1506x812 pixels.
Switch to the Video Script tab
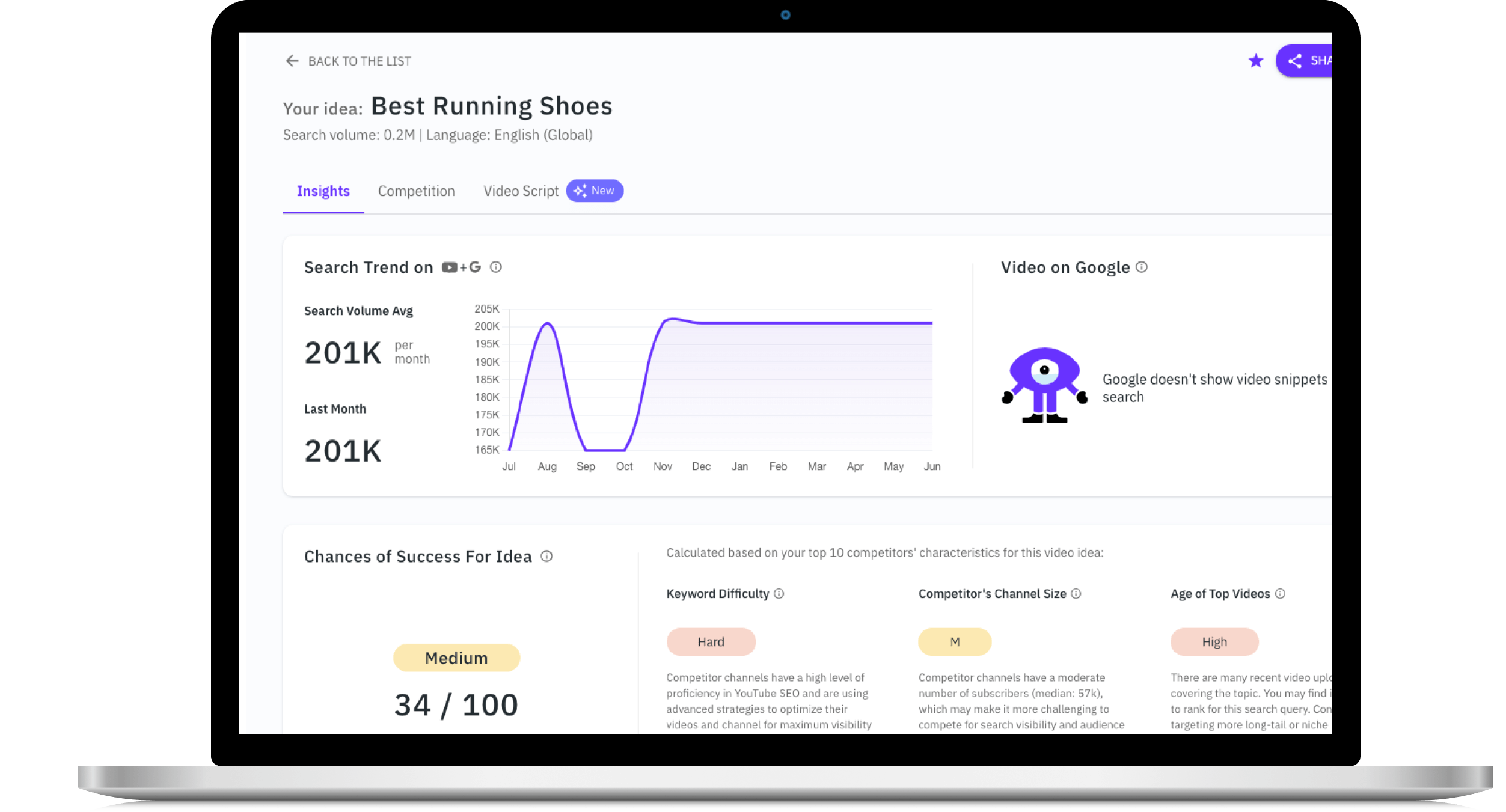pos(521,190)
